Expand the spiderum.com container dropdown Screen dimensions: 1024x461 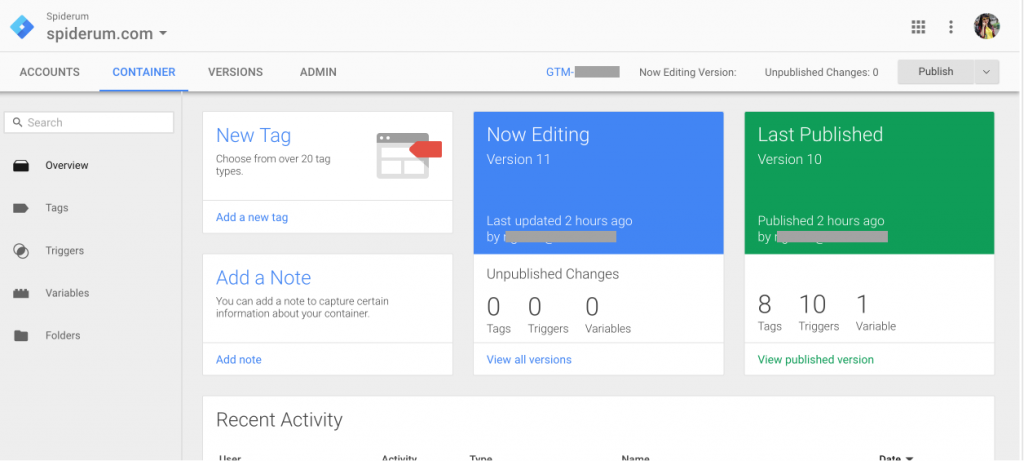point(163,33)
